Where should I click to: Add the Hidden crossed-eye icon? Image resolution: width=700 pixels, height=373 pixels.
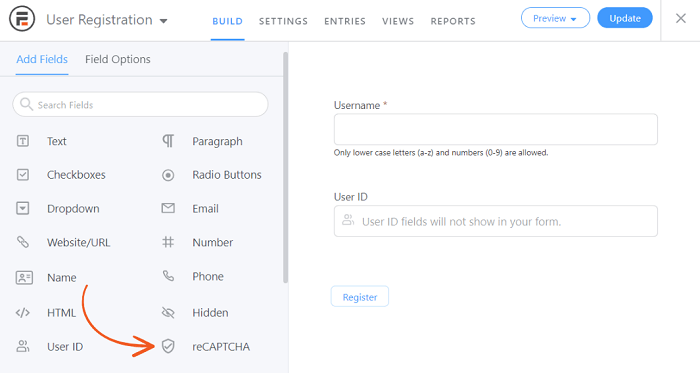[168, 312]
